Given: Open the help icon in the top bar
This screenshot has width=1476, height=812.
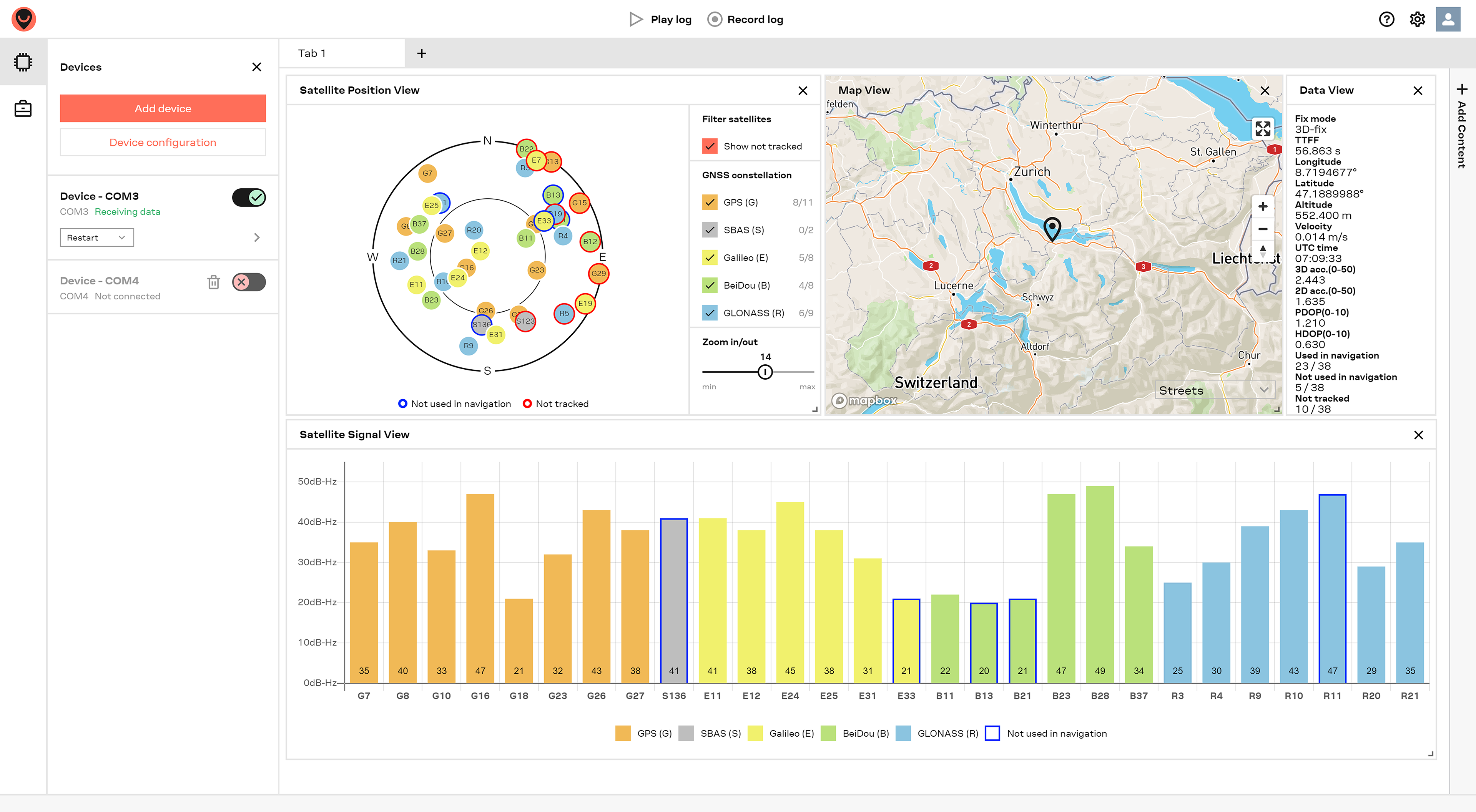Looking at the screenshot, I should coord(1387,19).
